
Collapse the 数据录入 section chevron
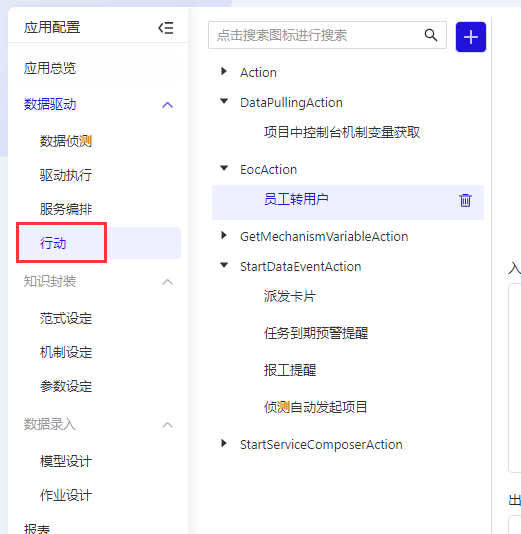167,425
